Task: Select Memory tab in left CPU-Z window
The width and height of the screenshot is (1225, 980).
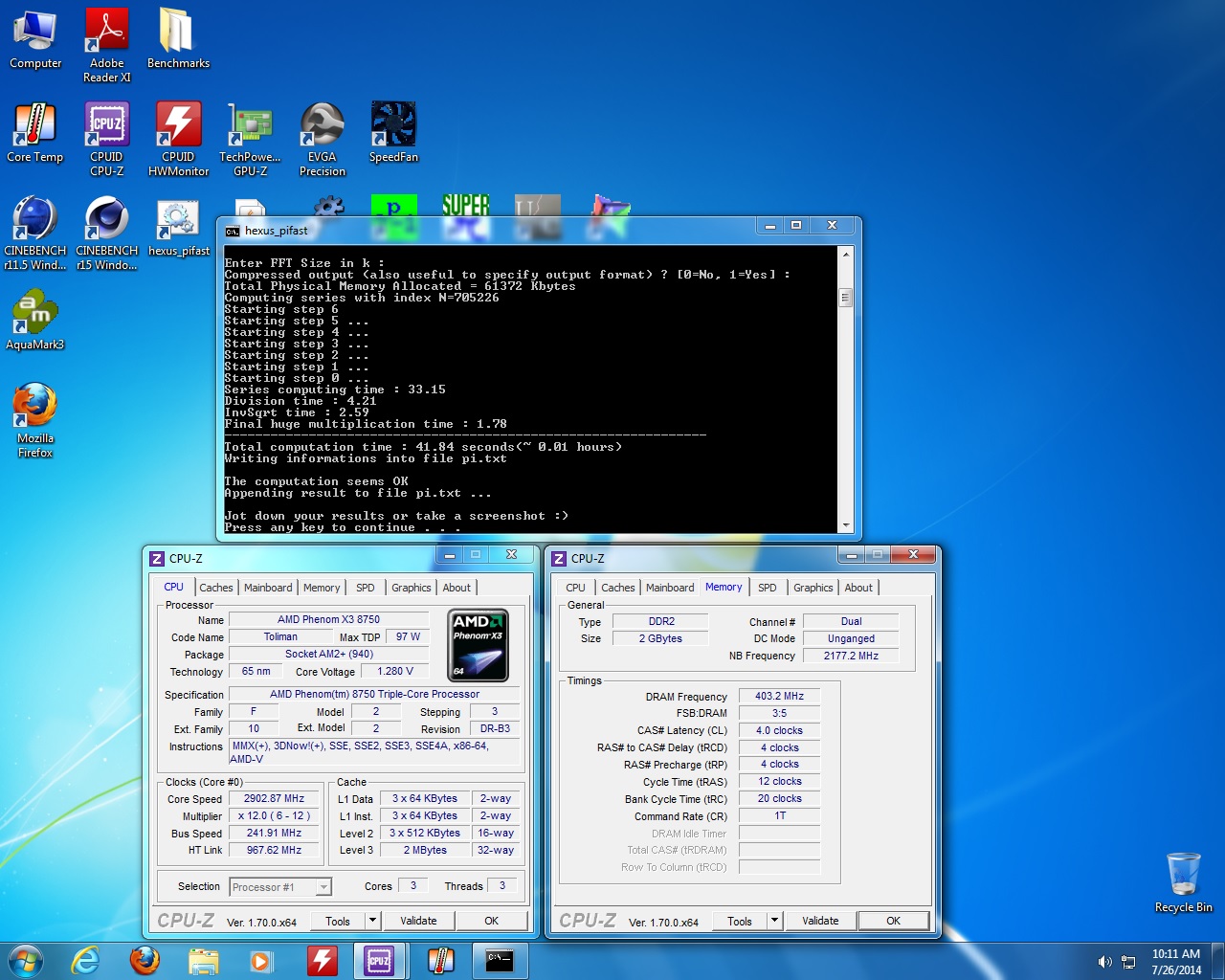Action: (322, 588)
